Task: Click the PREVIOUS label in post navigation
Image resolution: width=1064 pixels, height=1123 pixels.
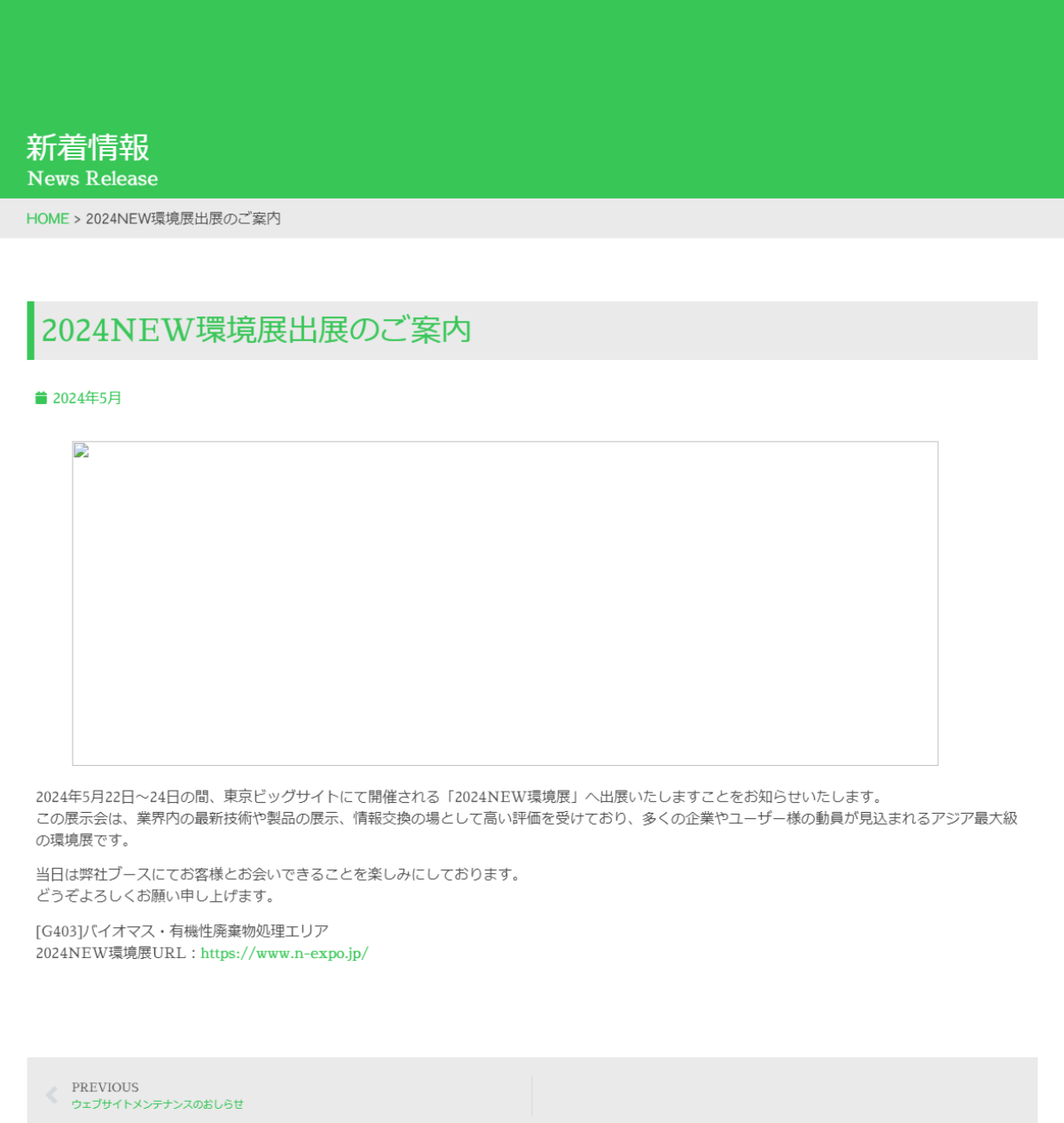Action: pyautogui.click(x=105, y=1087)
